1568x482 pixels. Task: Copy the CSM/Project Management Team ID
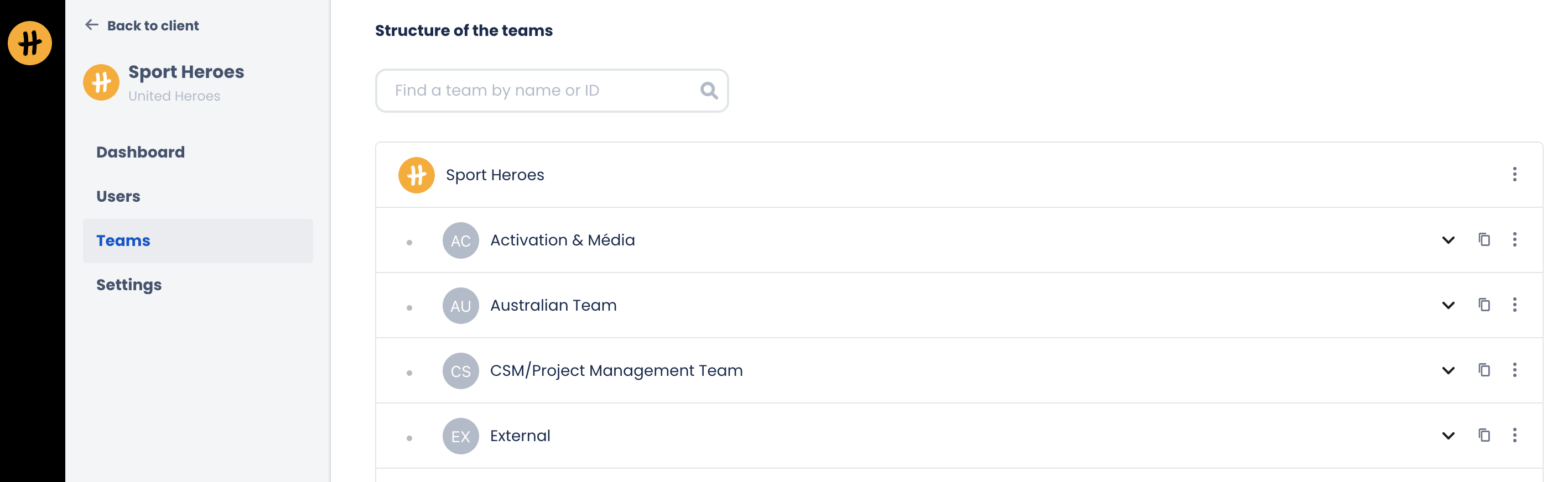click(x=1484, y=370)
